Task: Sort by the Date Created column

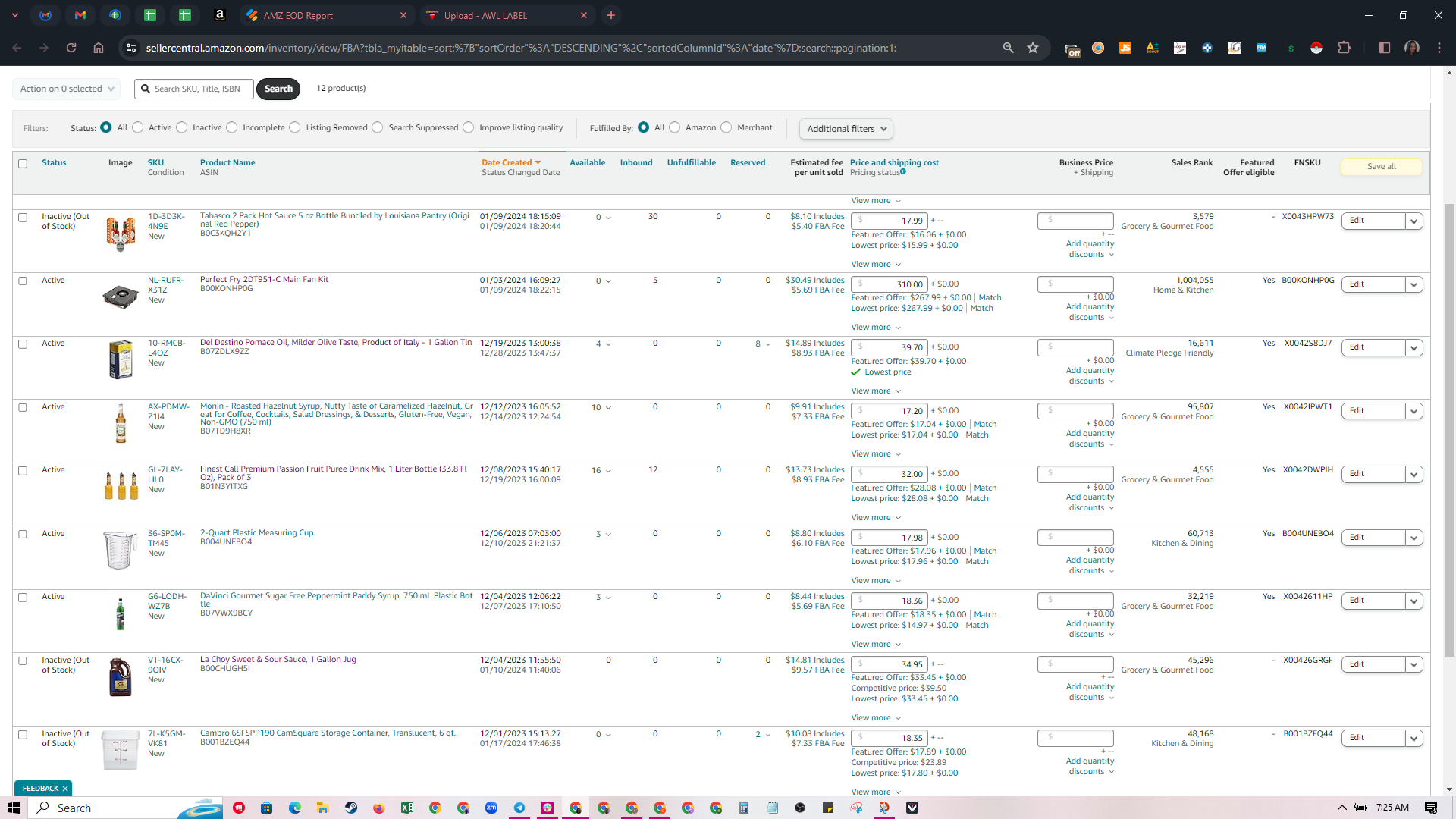Action: pos(511,162)
